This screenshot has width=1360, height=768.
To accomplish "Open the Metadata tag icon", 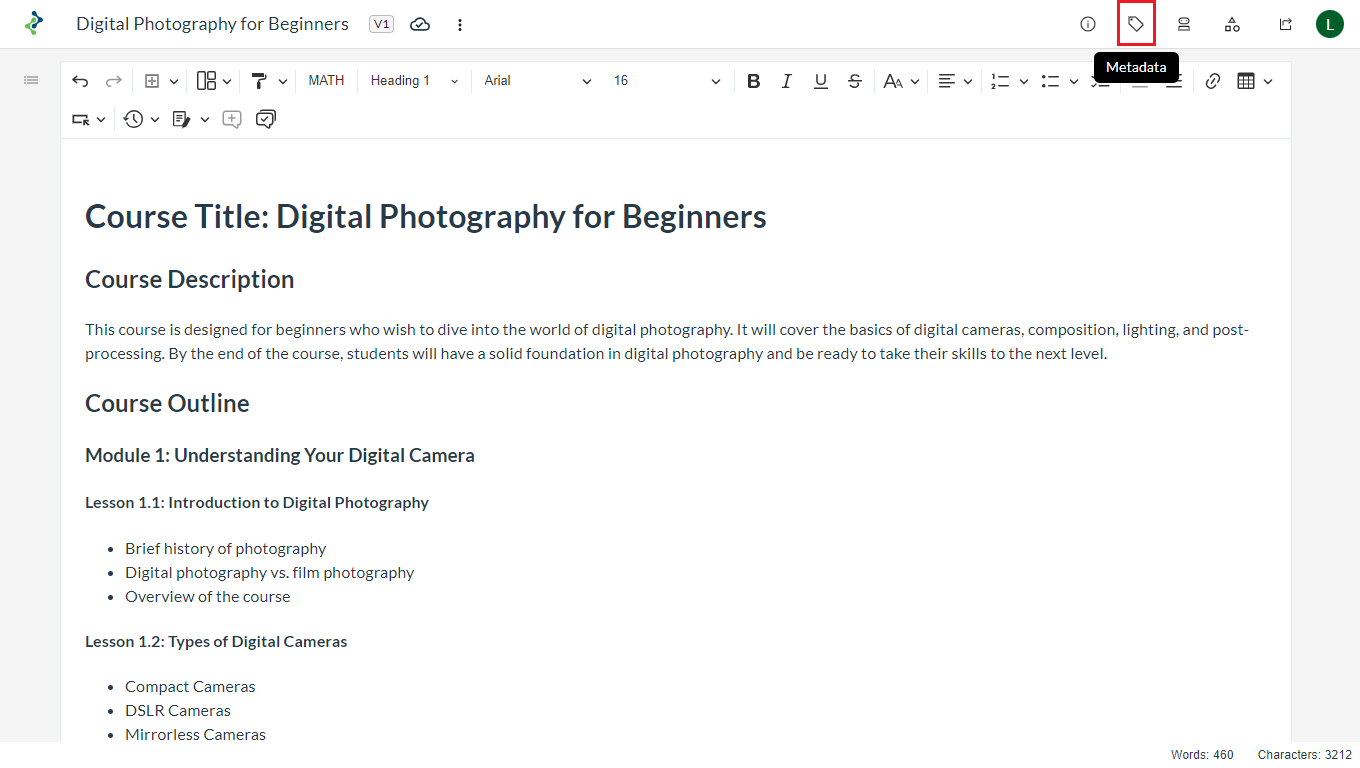I will [x=1136, y=24].
